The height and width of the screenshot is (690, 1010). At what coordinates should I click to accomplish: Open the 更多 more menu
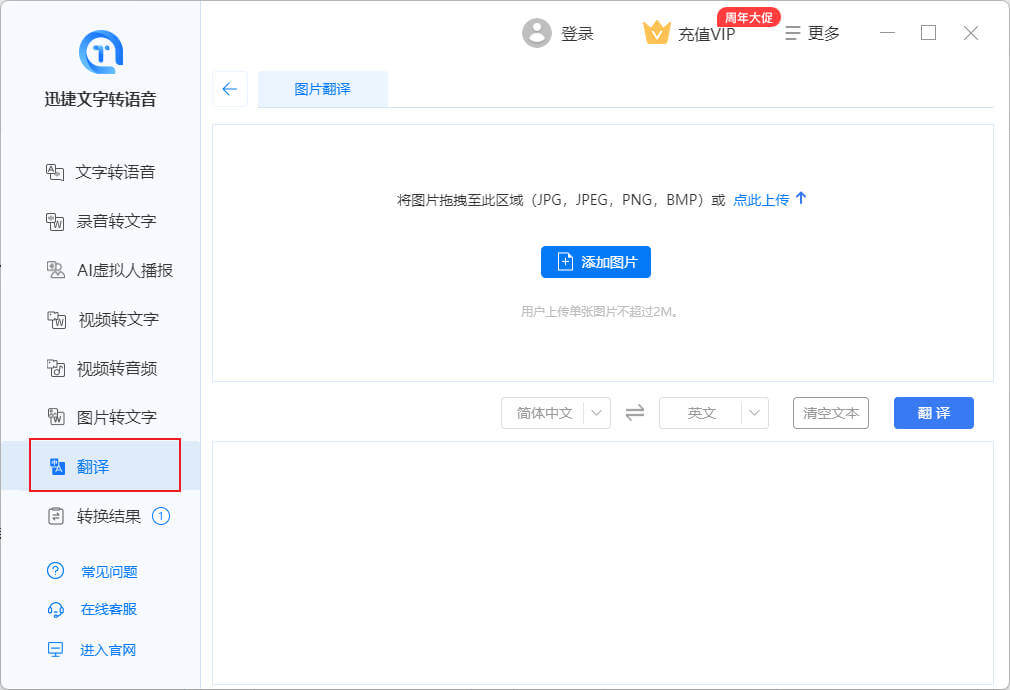pos(812,33)
